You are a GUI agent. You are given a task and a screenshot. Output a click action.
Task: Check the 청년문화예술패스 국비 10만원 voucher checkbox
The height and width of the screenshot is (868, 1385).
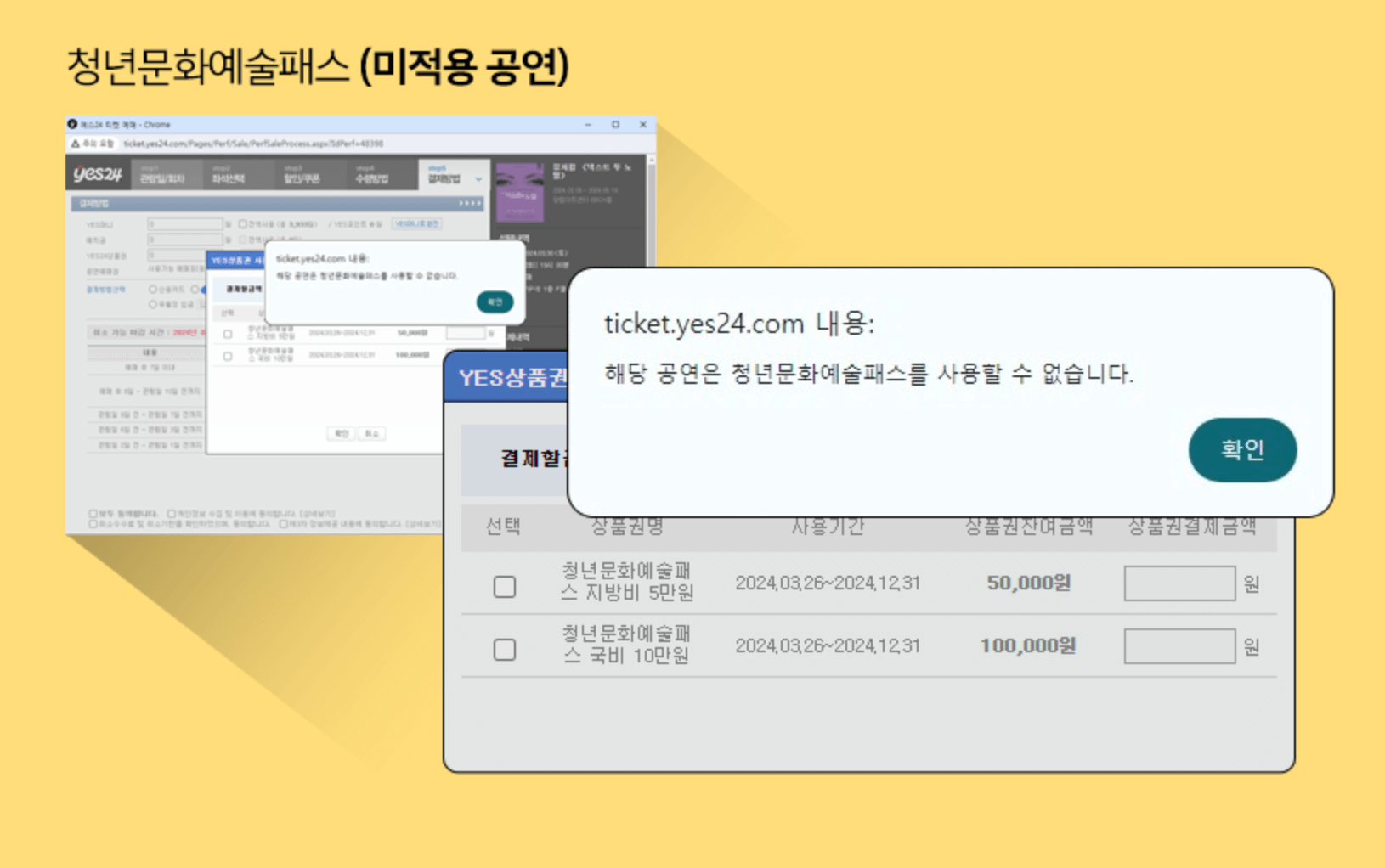(x=504, y=649)
